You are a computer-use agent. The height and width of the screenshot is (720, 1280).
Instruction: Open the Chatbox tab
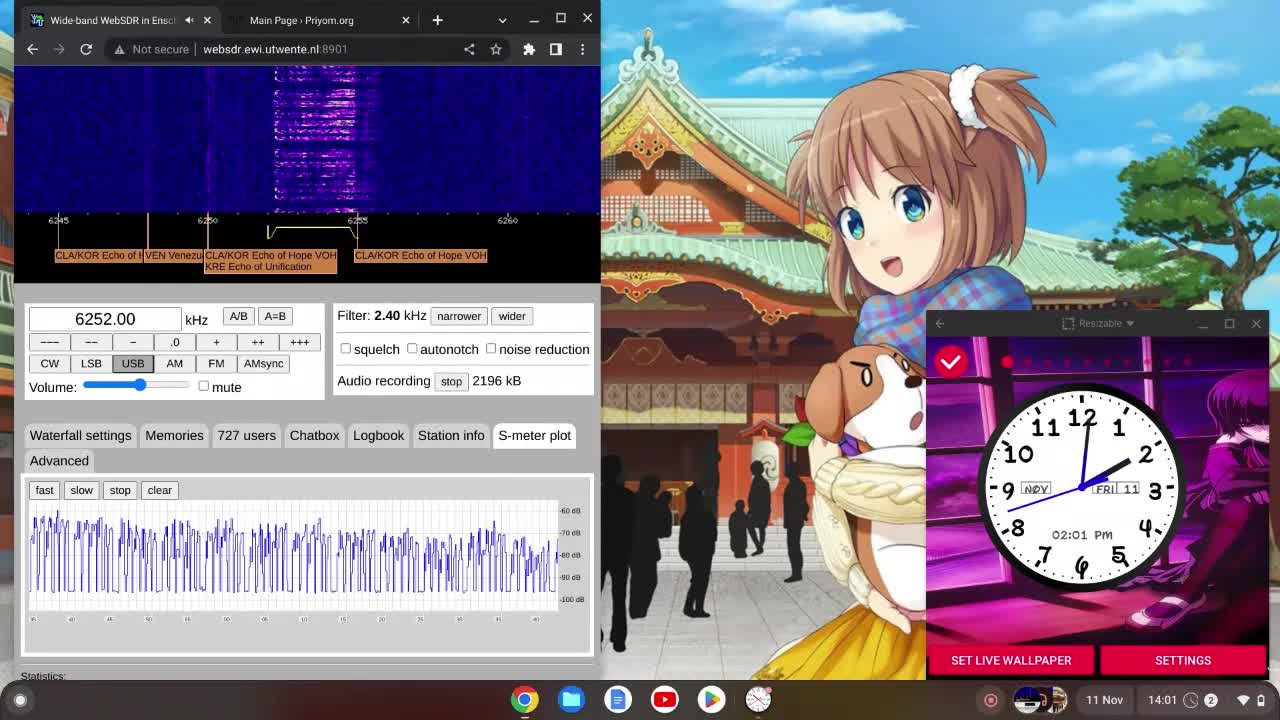pyautogui.click(x=314, y=435)
